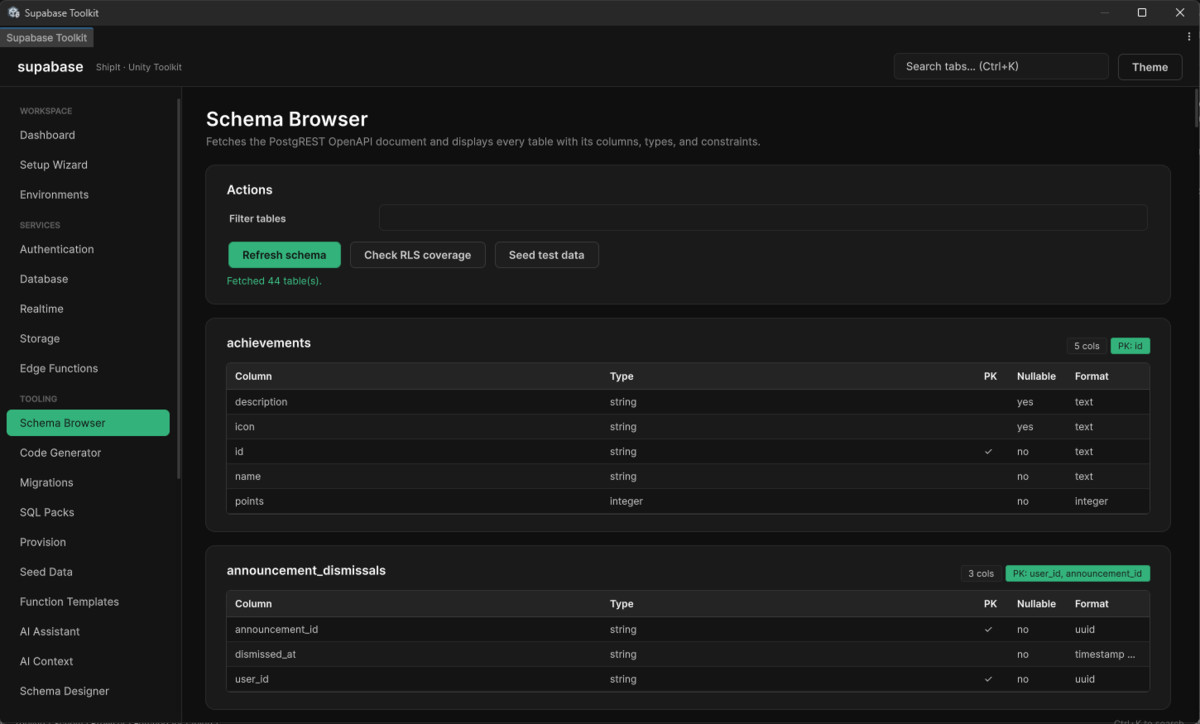Click the PK checkmark in the id row

tap(989, 452)
